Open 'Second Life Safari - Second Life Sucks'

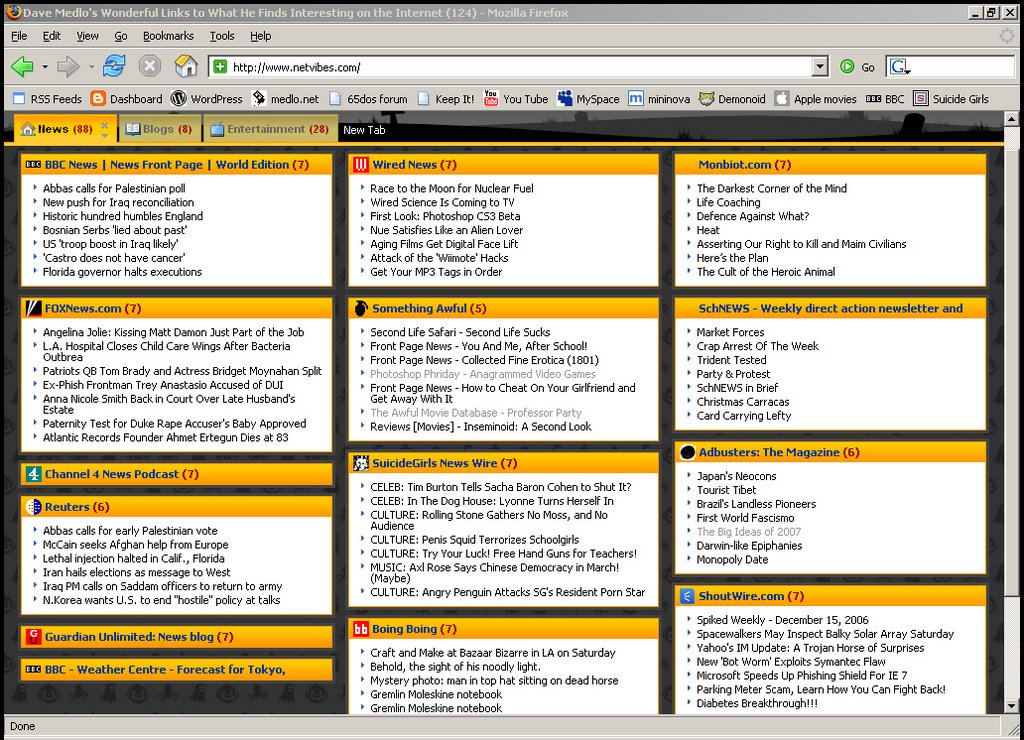pos(460,332)
